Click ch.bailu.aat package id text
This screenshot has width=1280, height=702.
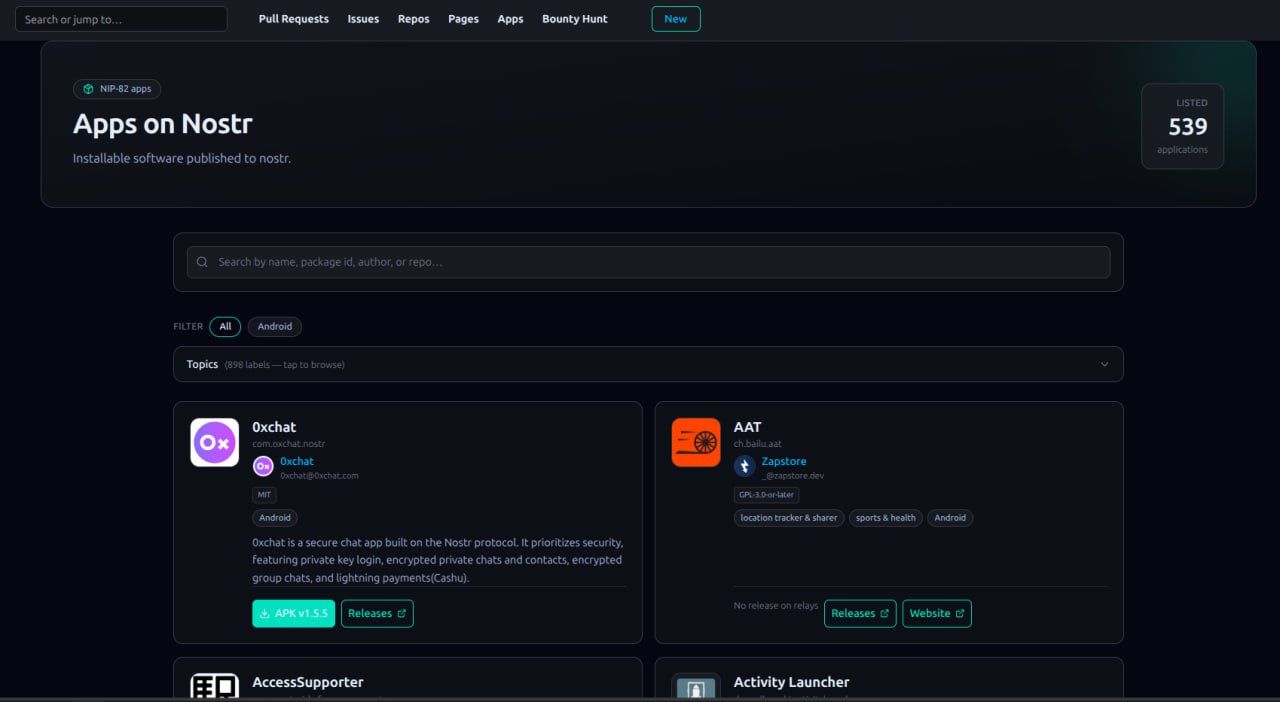tap(758, 444)
